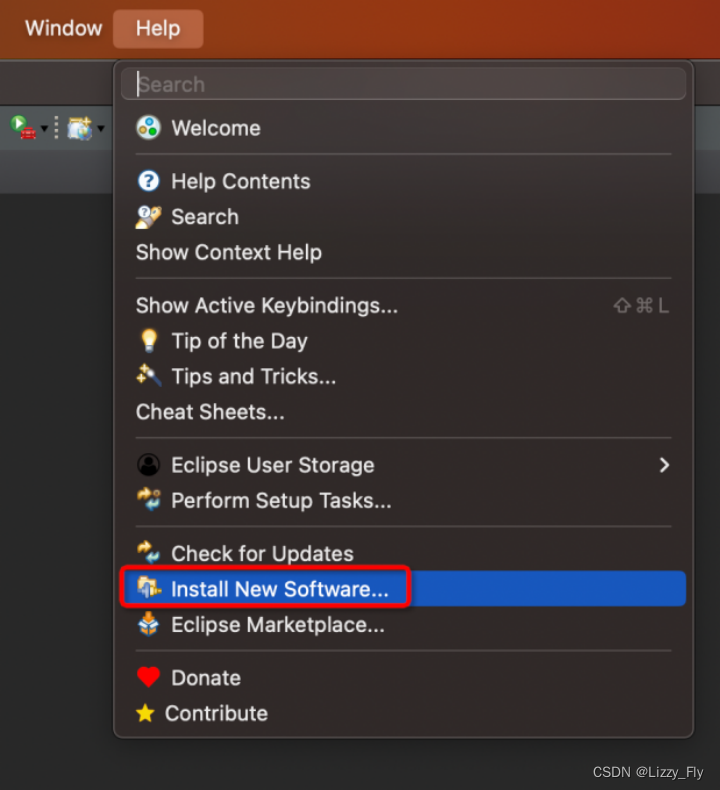Open Show Active Keybindings
The width and height of the screenshot is (720, 790).
pos(403,306)
